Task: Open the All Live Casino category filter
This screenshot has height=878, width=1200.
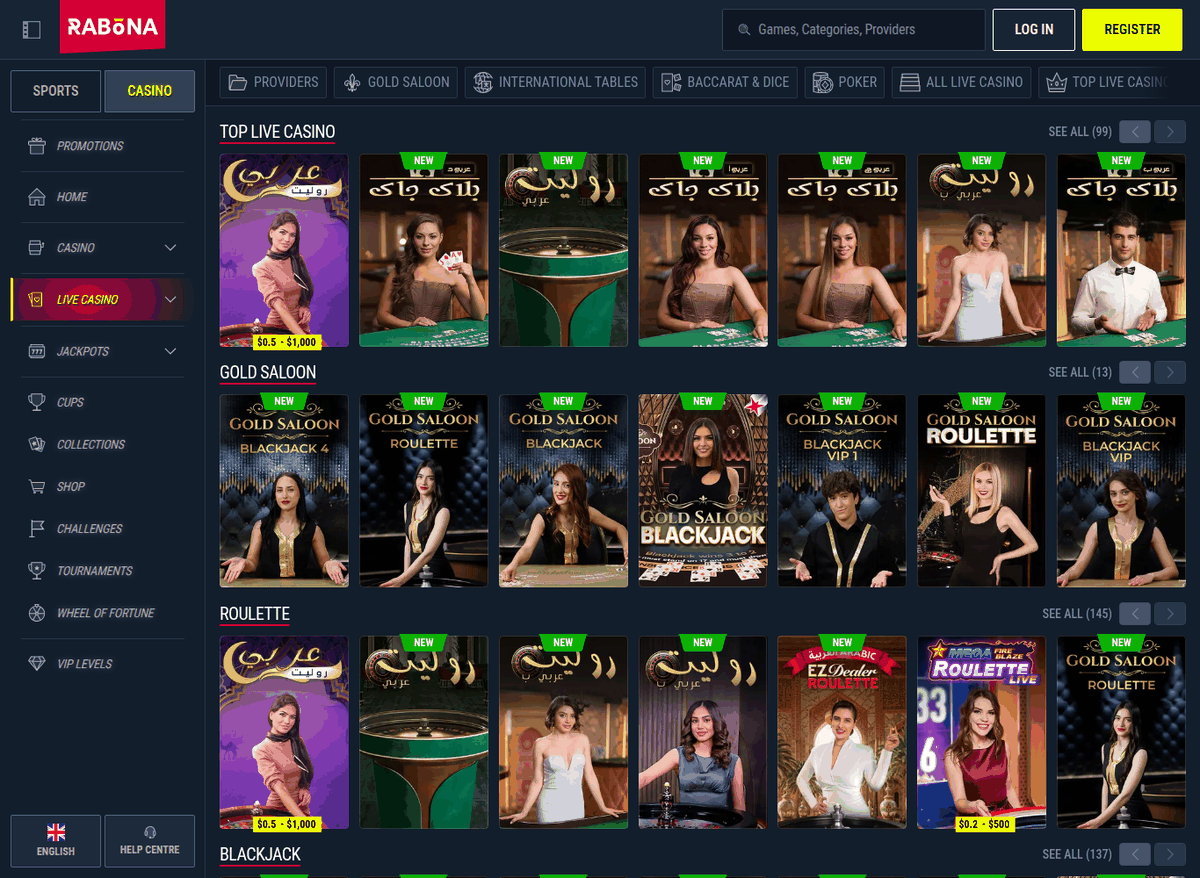Action: (962, 82)
